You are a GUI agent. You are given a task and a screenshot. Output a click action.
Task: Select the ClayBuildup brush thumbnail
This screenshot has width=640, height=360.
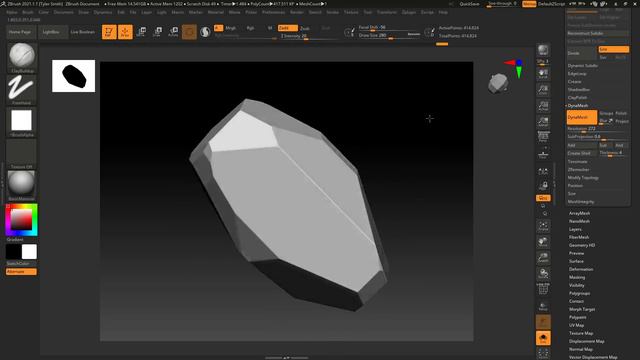(22, 56)
